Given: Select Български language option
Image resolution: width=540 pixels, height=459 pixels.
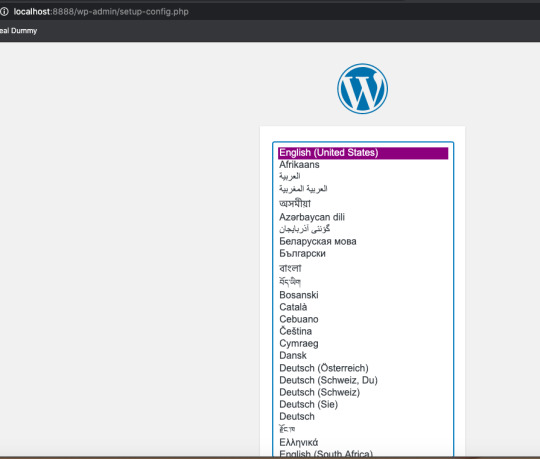Looking at the screenshot, I should [x=363, y=253].
